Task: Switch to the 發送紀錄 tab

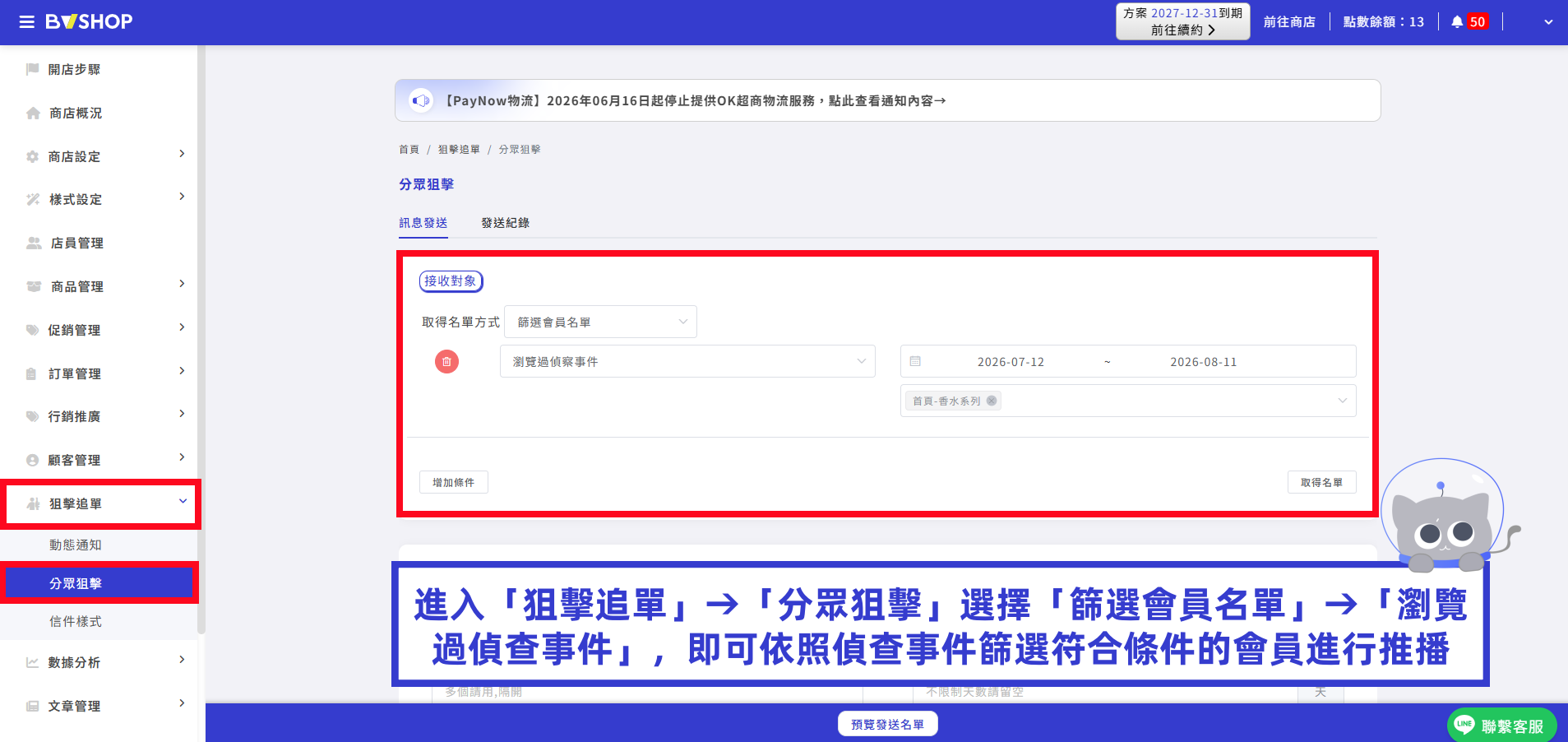Action: (x=506, y=223)
